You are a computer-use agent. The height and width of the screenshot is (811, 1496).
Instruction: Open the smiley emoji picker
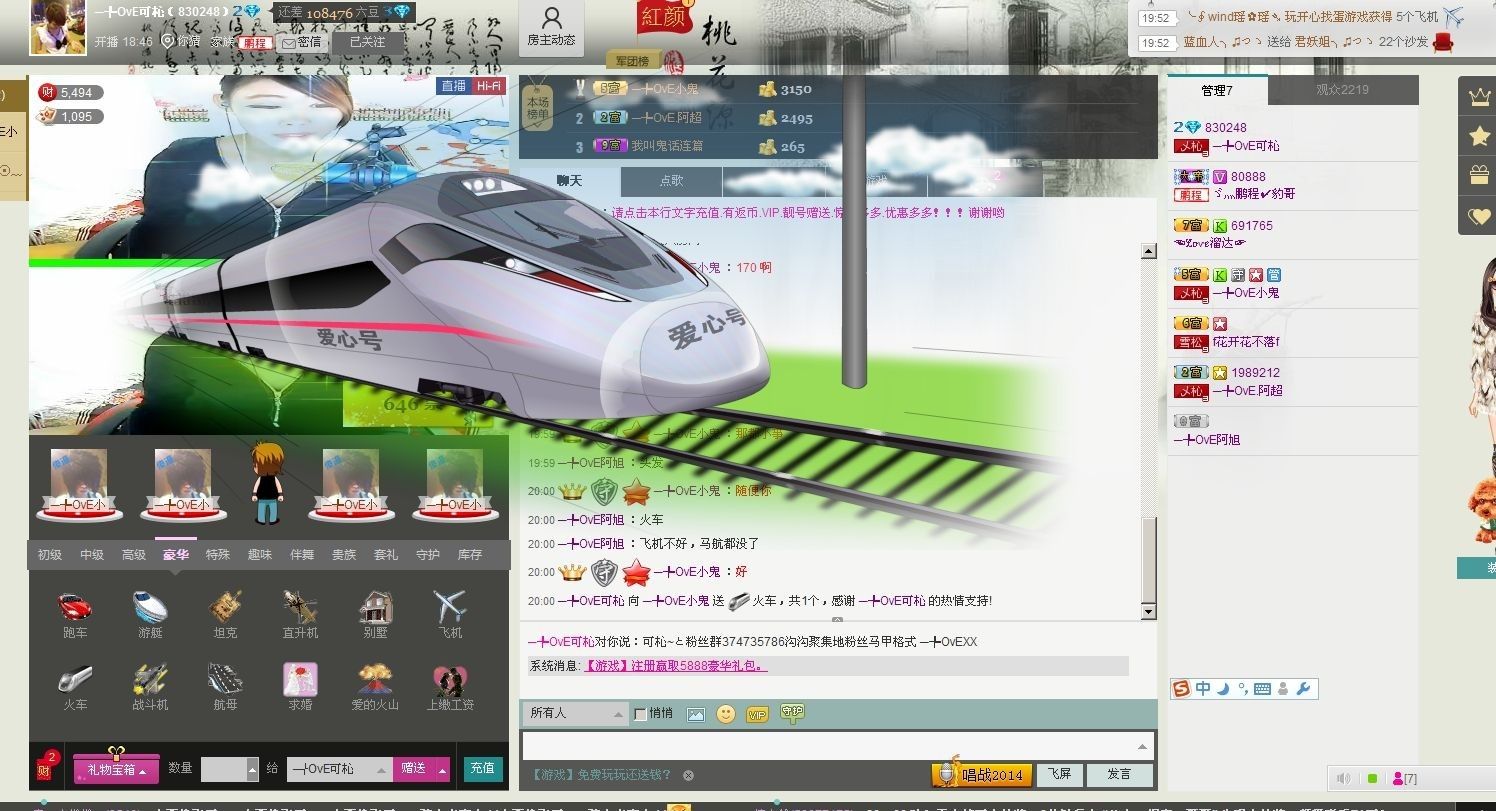pyautogui.click(x=726, y=713)
